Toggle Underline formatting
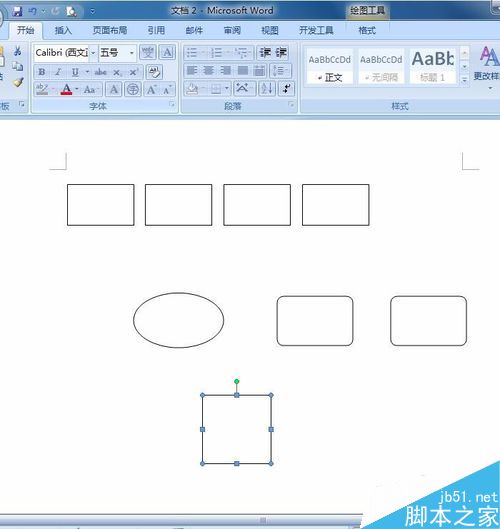 coord(75,72)
